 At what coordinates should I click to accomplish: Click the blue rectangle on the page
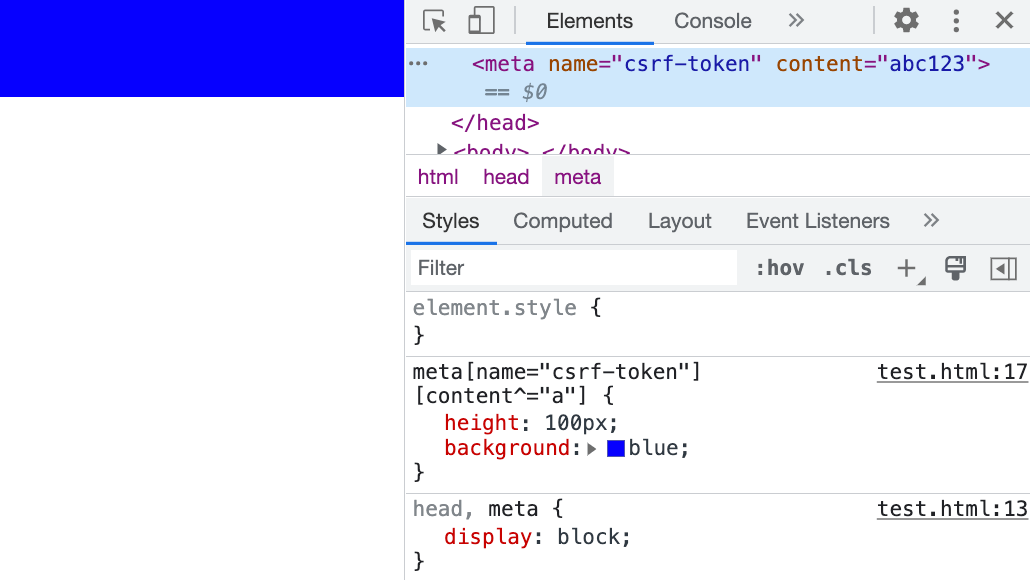[202, 49]
